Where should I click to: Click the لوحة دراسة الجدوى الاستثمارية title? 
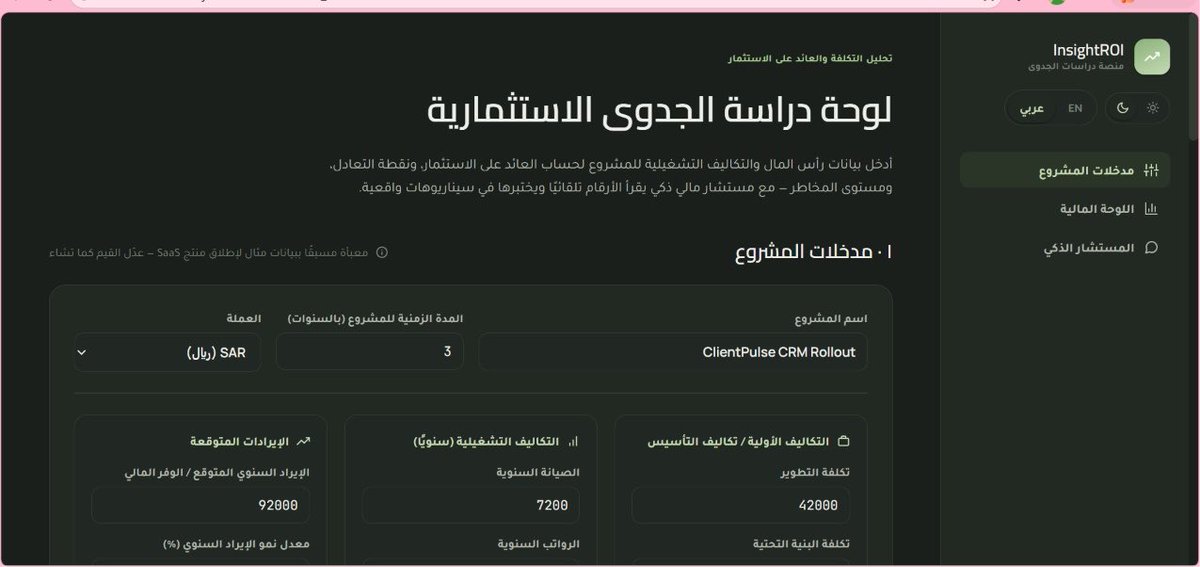click(x=659, y=109)
